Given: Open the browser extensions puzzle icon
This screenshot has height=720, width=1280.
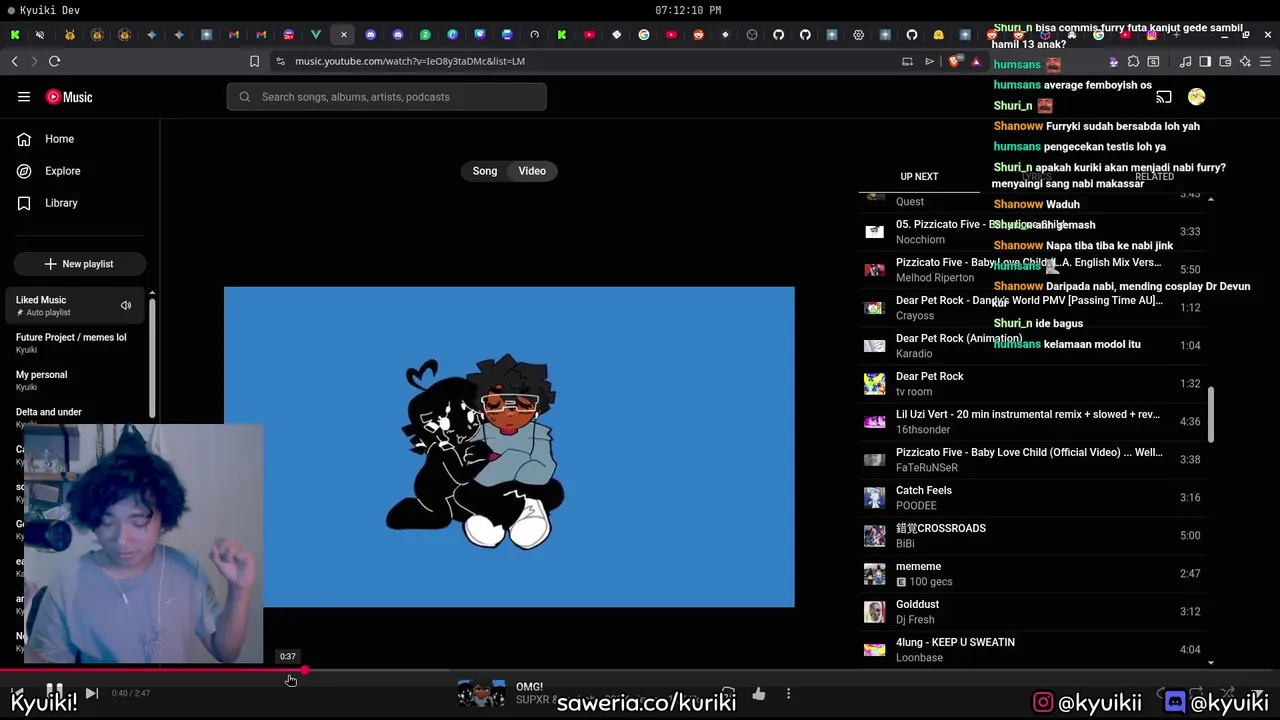Looking at the screenshot, I should tap(1133, 61).
